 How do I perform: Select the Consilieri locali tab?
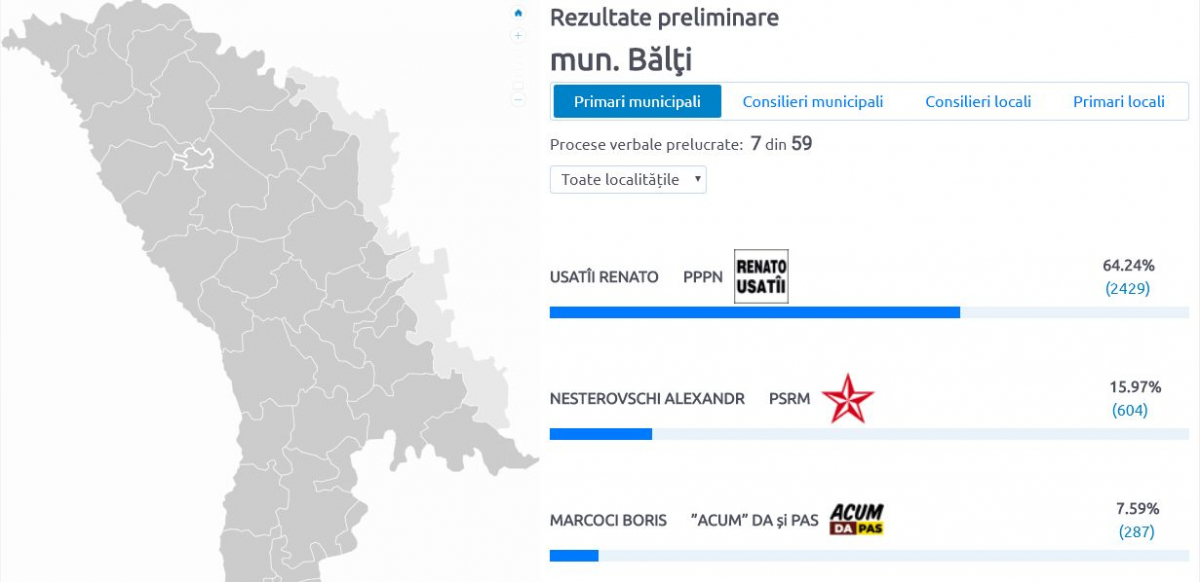tap(978, 102)
